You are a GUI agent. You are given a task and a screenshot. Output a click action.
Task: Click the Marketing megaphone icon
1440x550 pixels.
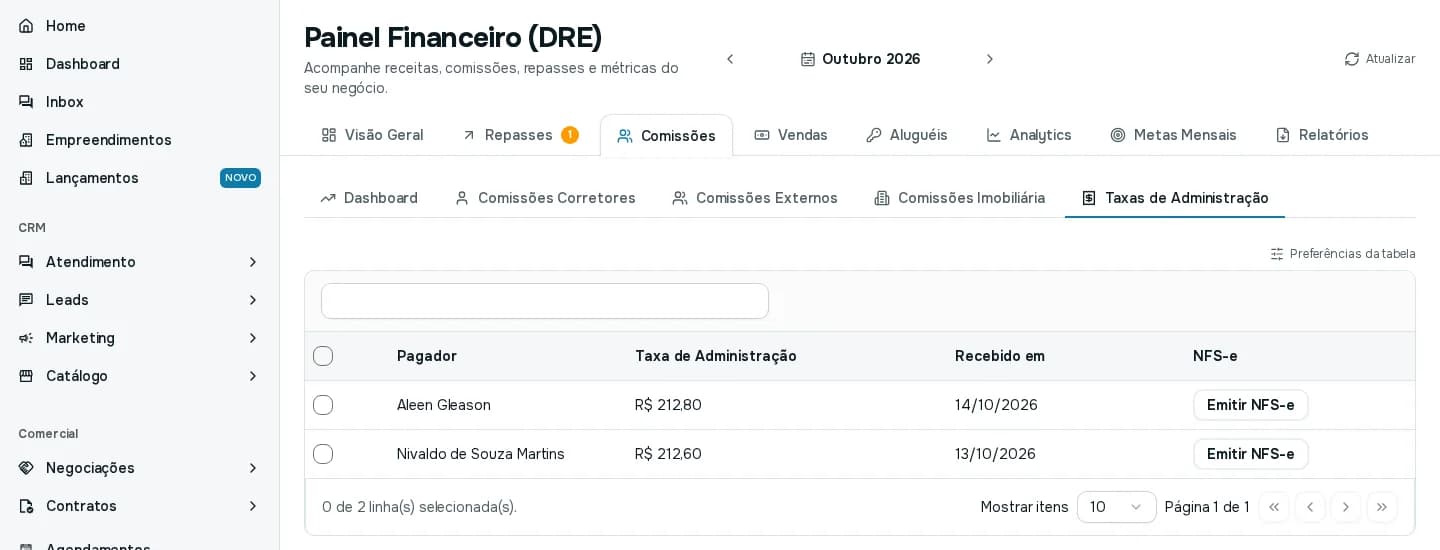tap(26, 338)
